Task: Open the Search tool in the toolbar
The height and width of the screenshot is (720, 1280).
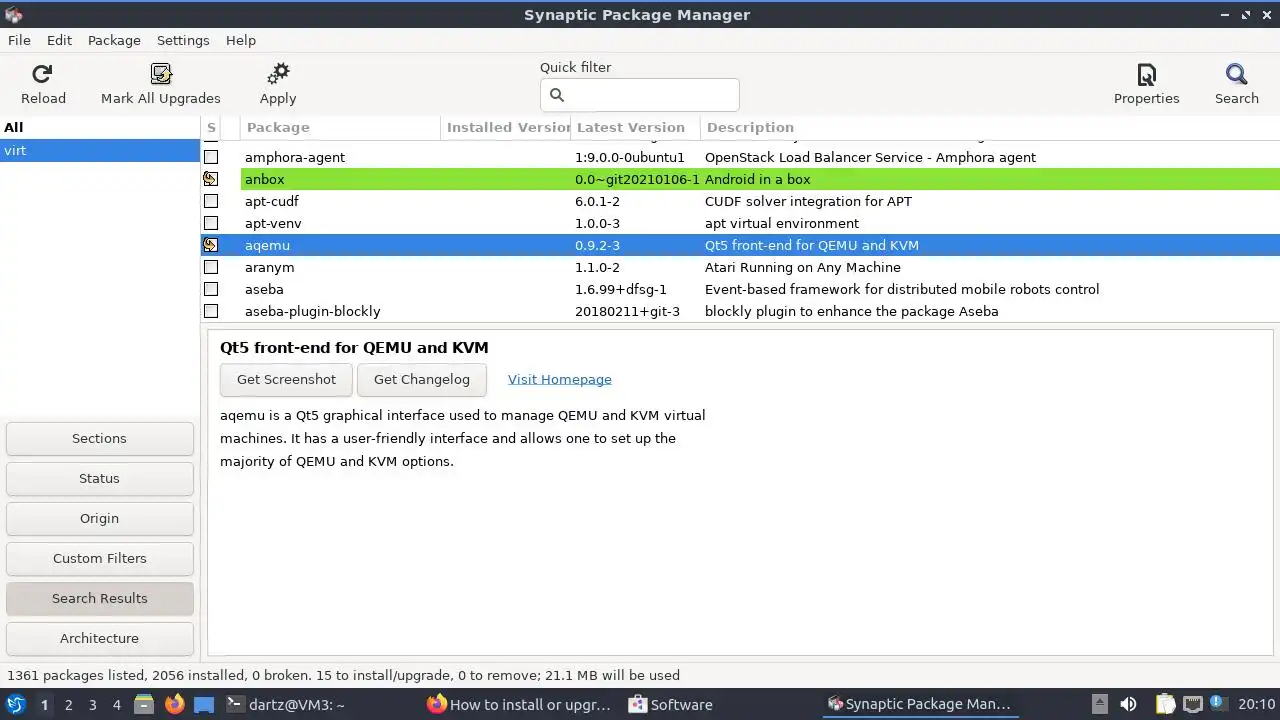Action: tap(1237, 74)
